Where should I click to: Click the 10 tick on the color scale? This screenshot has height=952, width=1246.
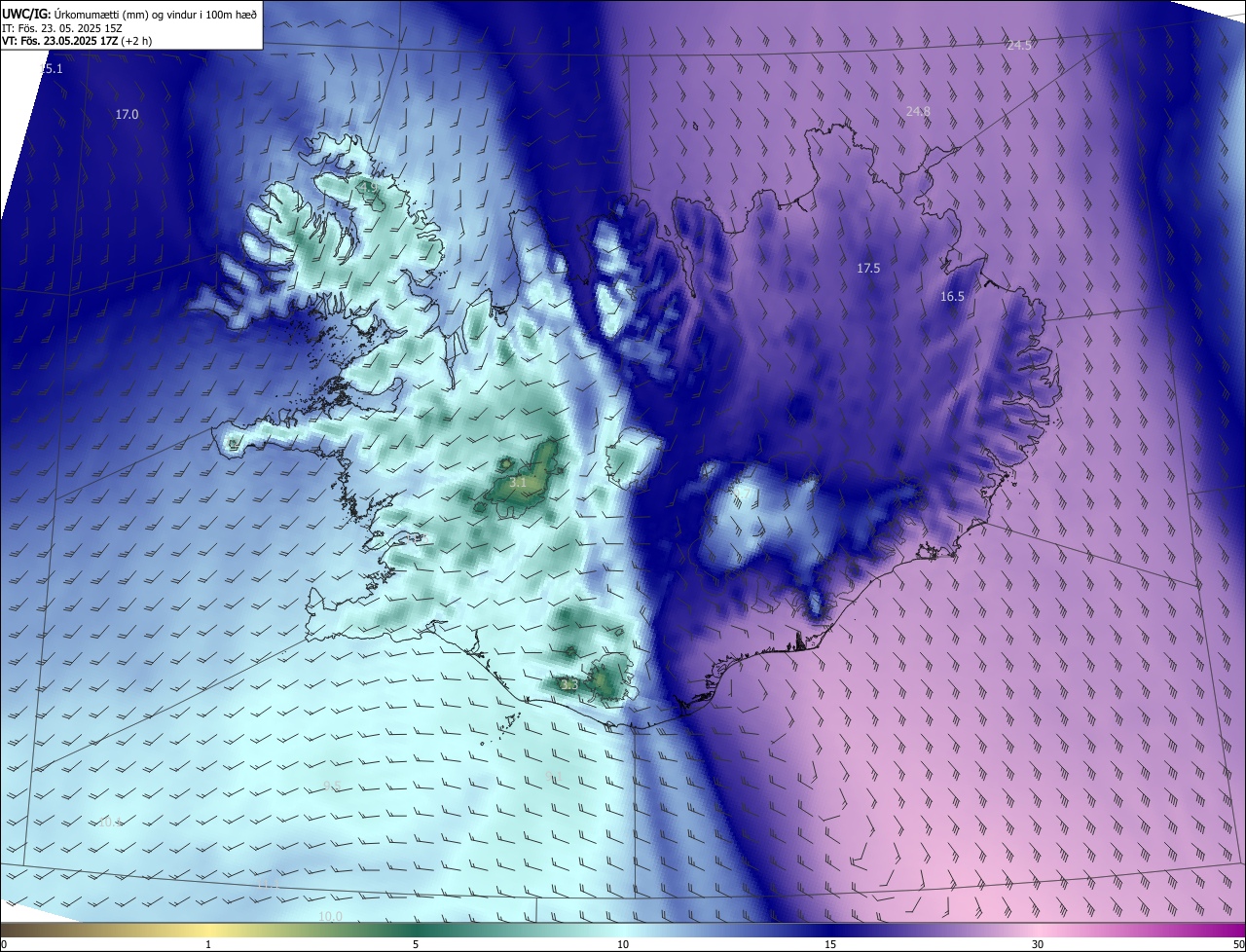(x=623, y=945)
